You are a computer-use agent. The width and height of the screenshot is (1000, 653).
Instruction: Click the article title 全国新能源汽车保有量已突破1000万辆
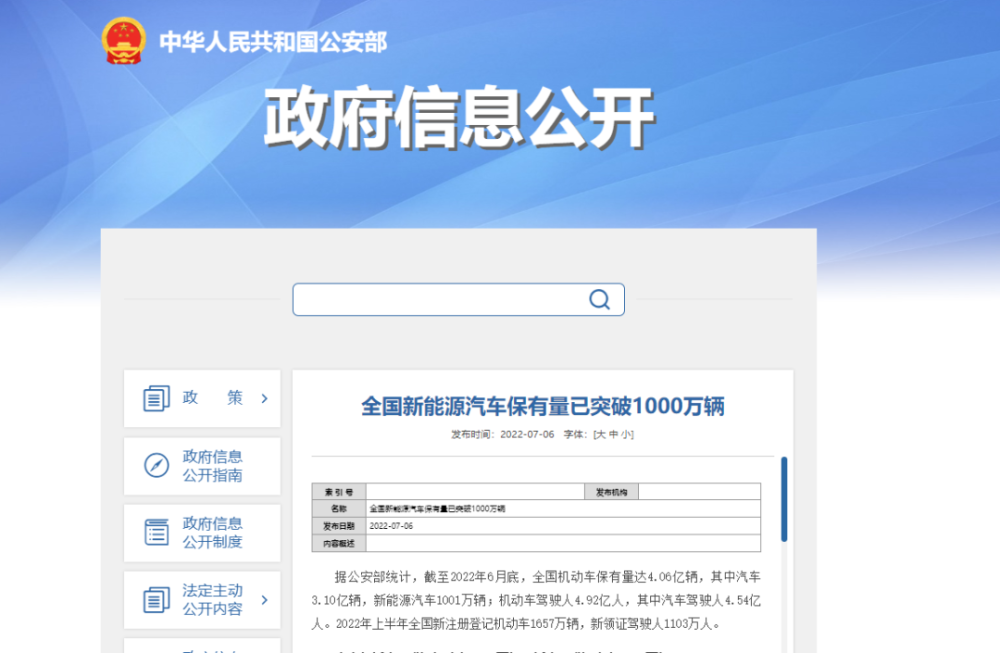[543, 406]
